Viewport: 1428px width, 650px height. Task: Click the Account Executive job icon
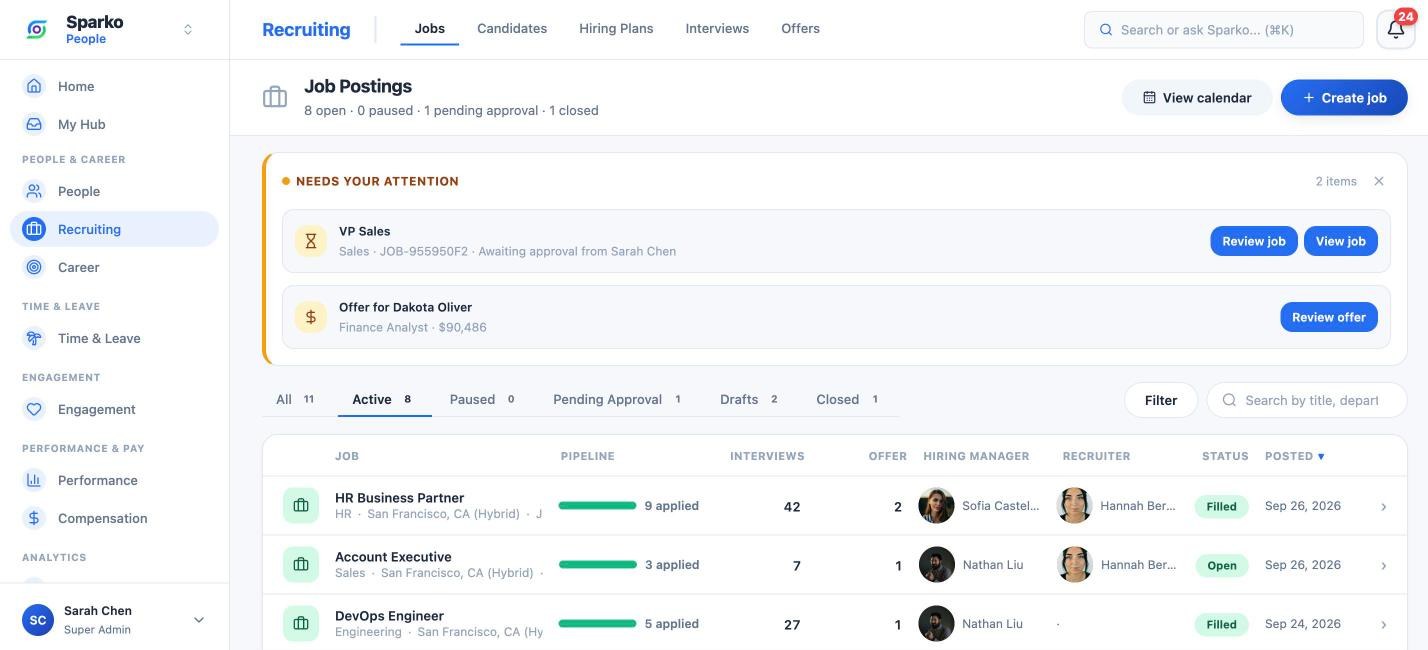301,565
